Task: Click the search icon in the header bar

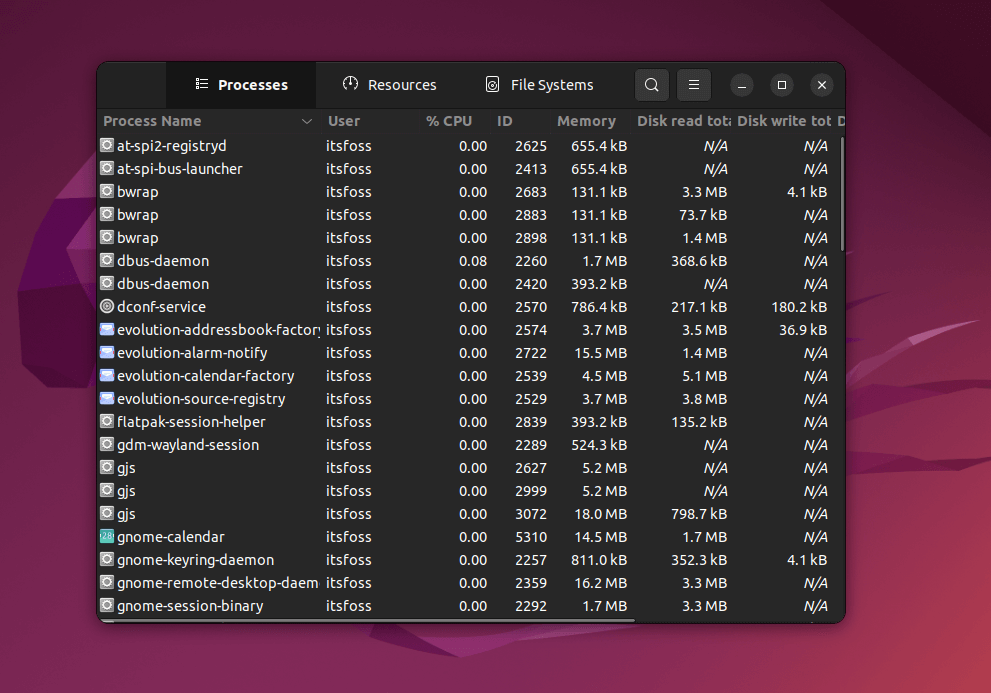Action: [x=651, y=85]
